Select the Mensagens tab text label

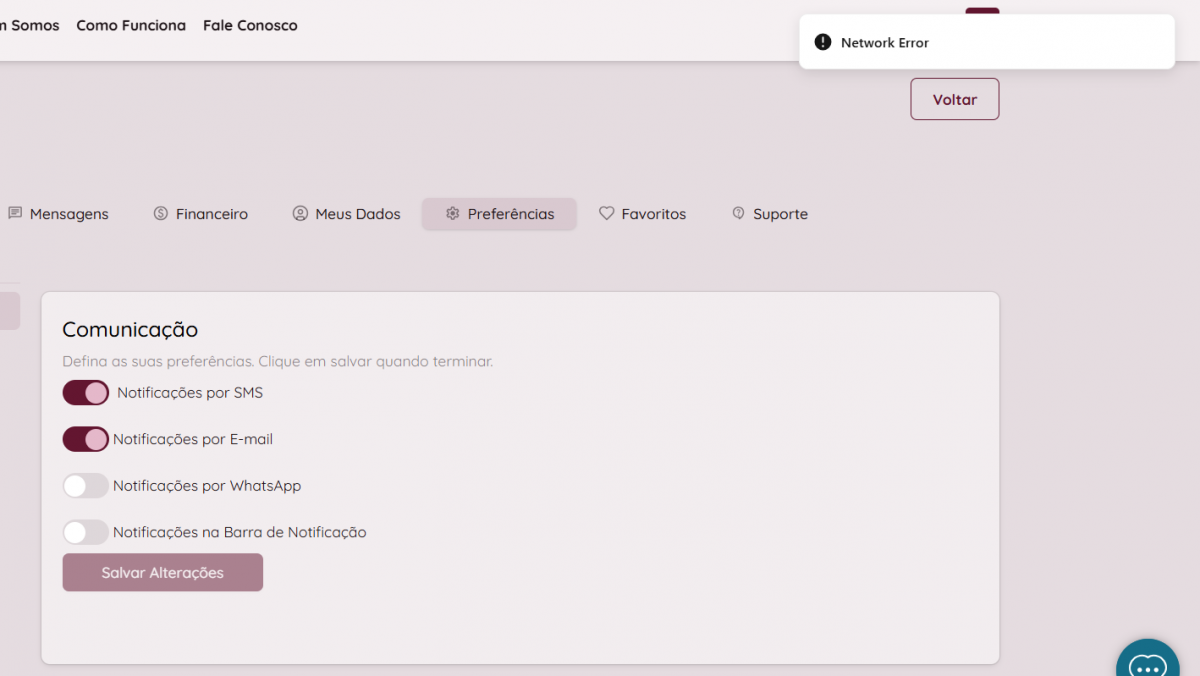[69, 214]
